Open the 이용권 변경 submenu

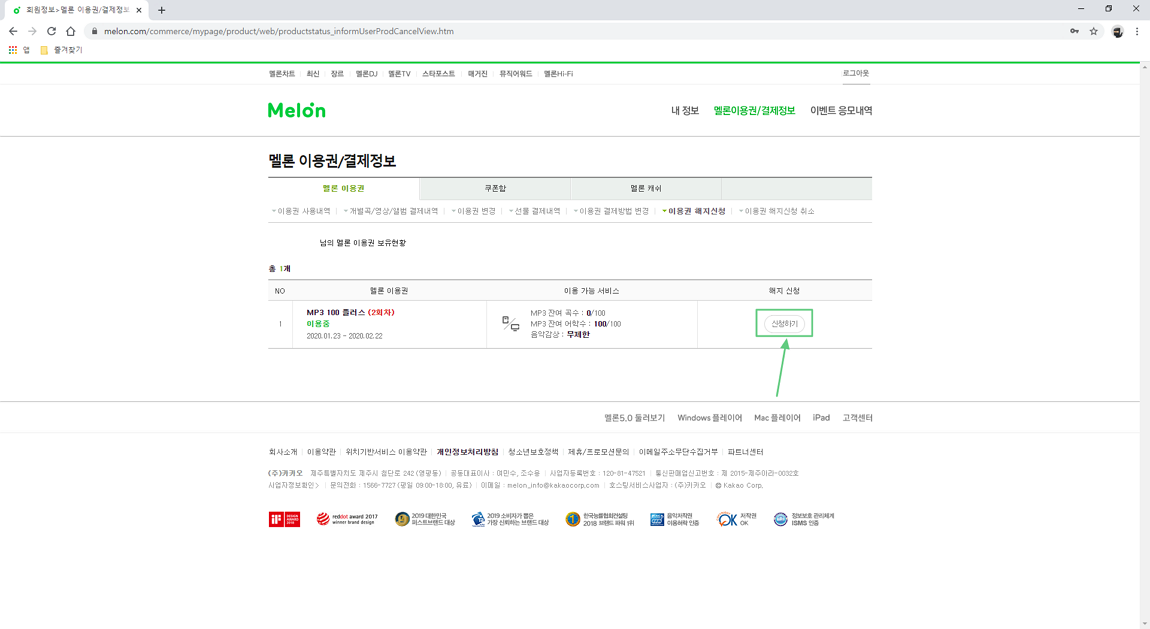pyautogui.click(x=474, y=211)
